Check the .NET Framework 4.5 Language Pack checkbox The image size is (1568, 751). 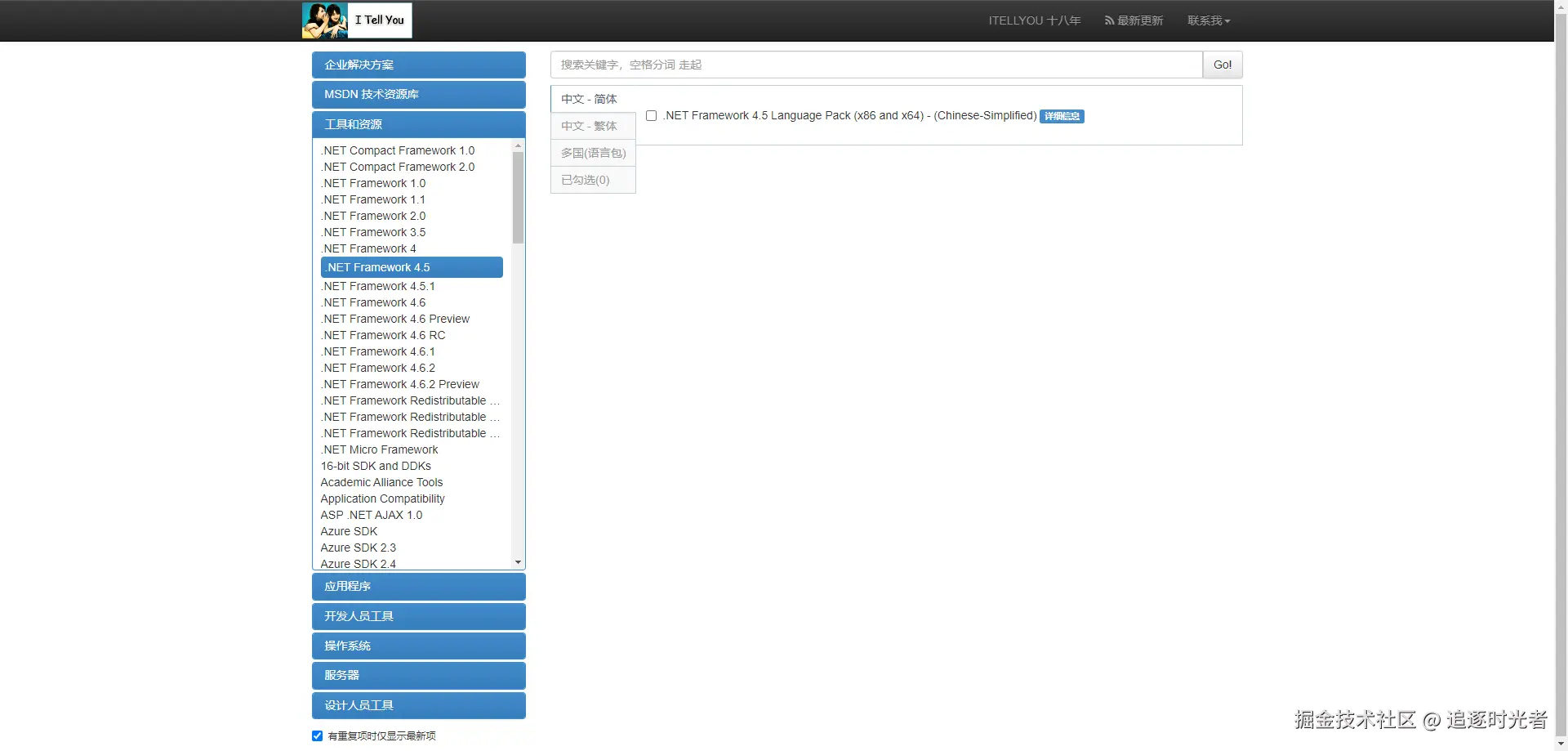point(651,116)
